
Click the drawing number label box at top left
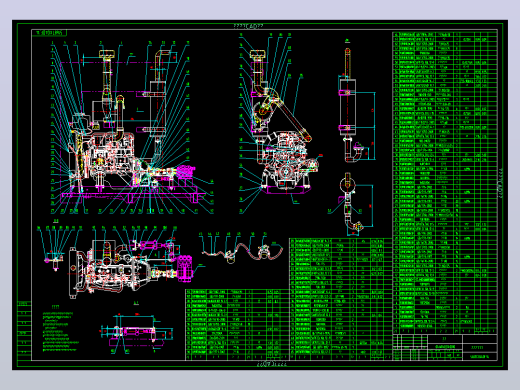click(49, 33)
